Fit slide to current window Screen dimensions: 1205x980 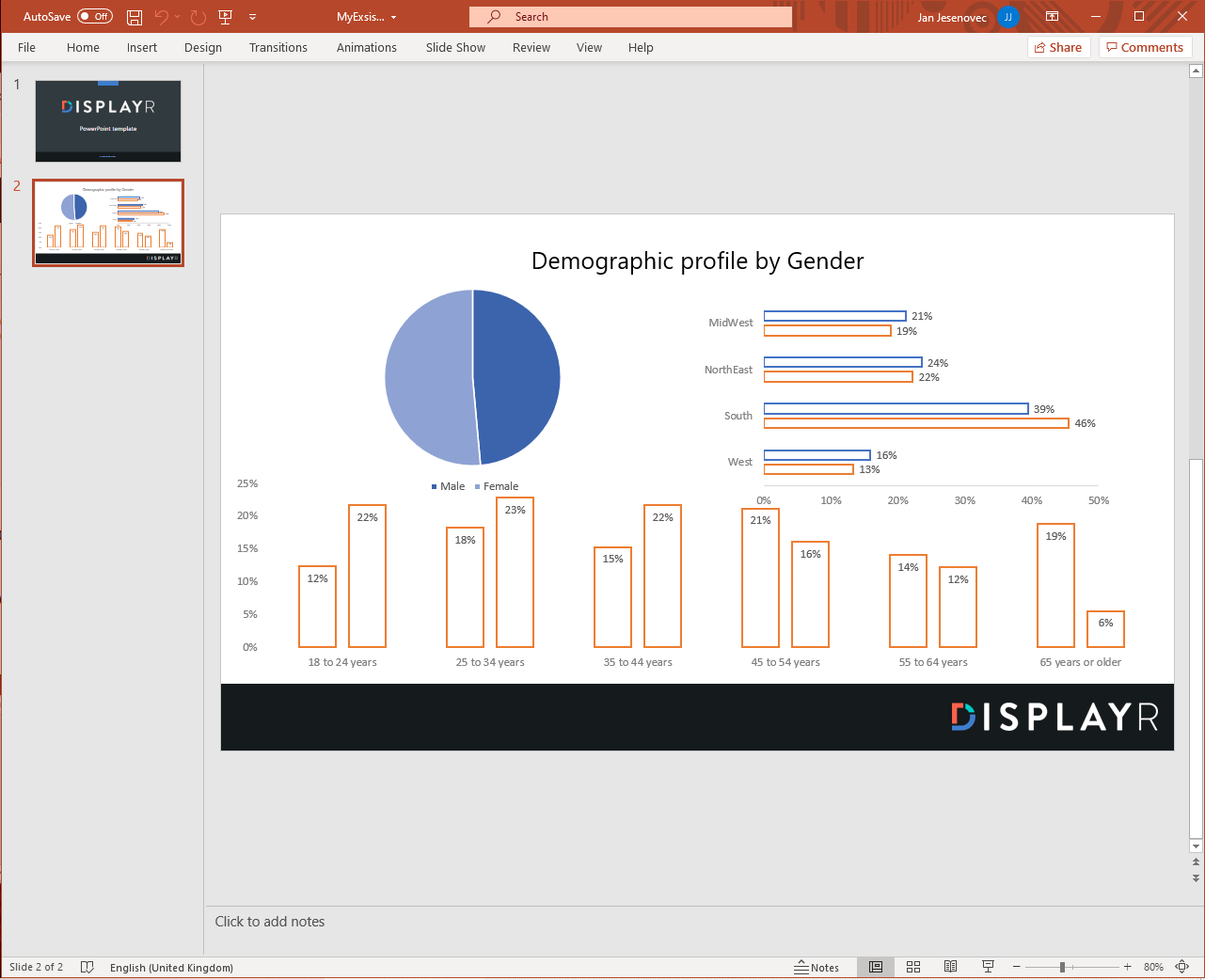point(1182,967)
